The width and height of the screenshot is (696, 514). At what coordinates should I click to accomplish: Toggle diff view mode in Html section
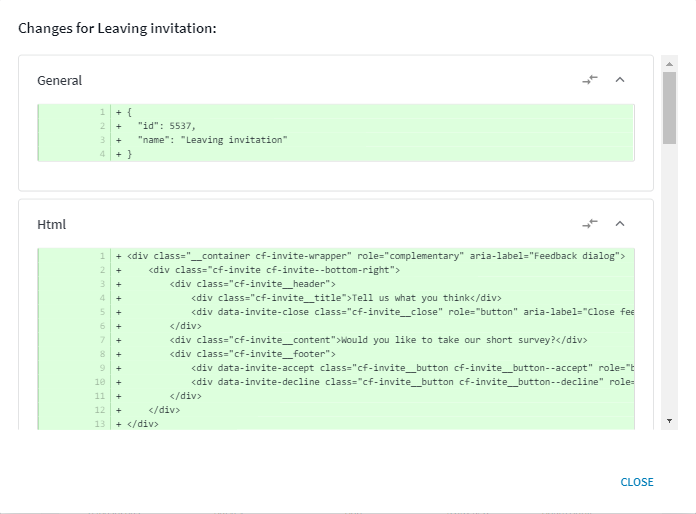click(590, 224)
